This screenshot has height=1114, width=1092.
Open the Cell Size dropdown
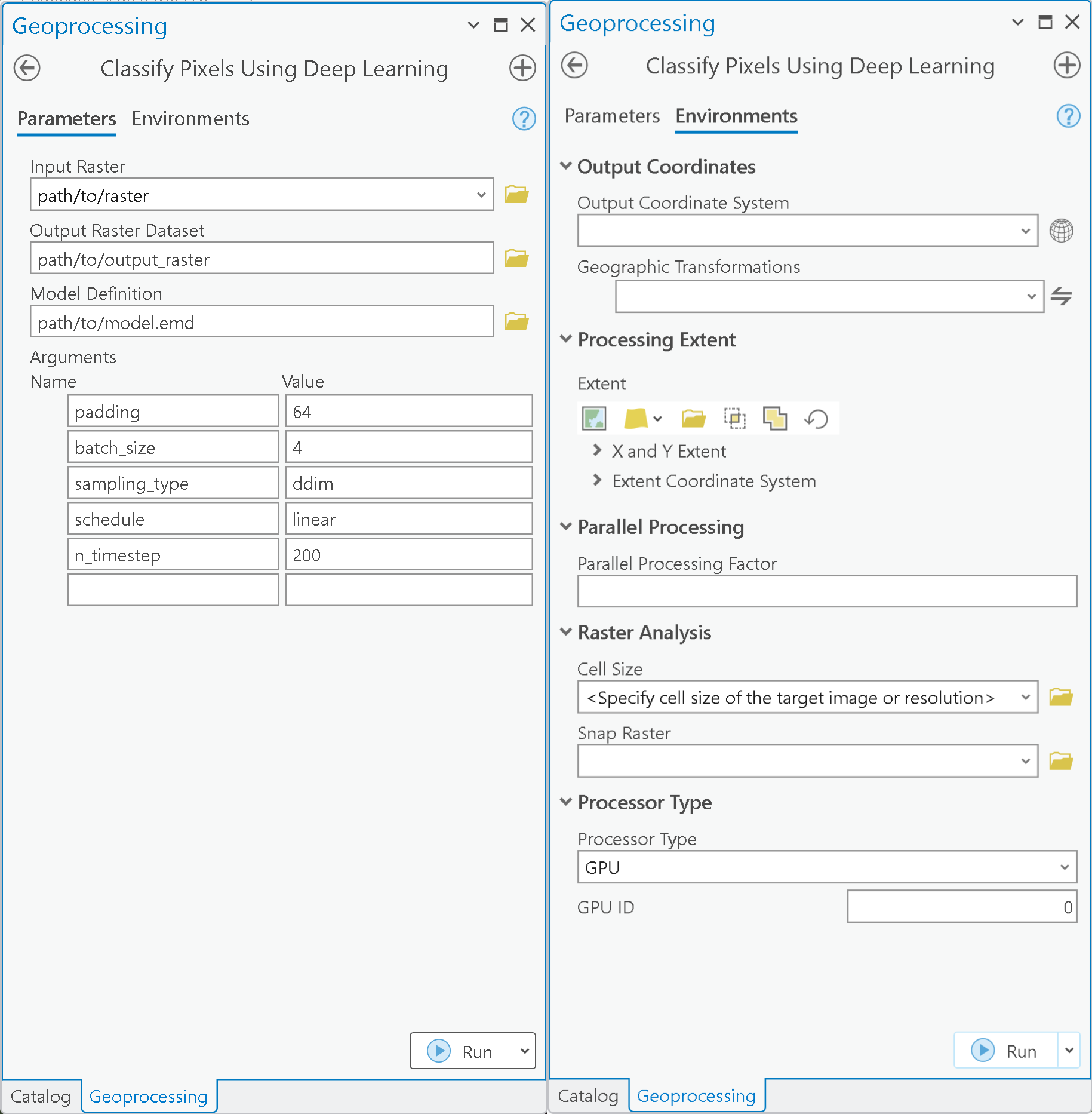point(1025,698)
